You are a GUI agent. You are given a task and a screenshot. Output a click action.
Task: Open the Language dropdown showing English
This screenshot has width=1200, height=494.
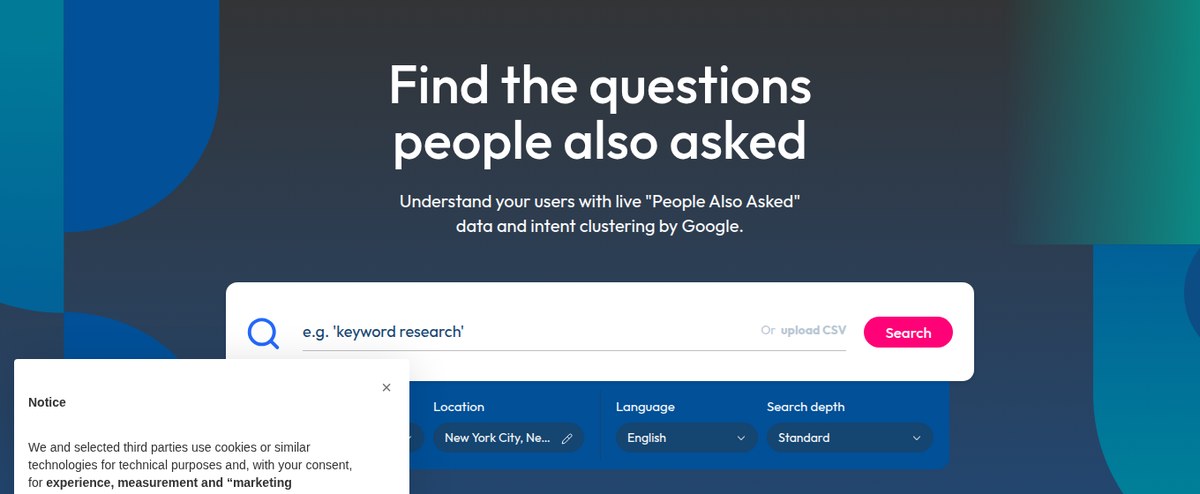[686, 438]
